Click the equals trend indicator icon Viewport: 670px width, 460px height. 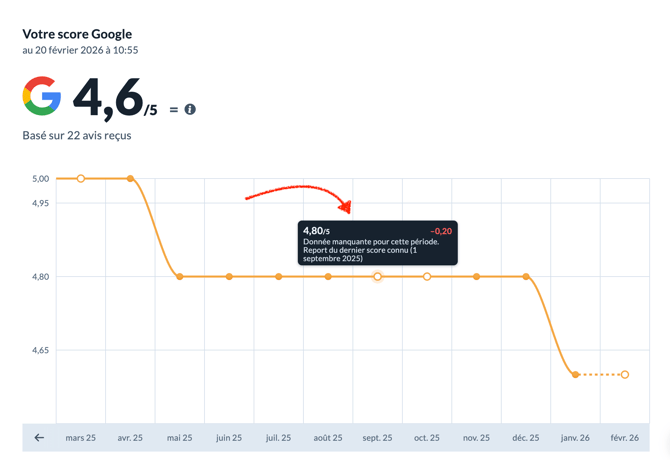(174, 109)
